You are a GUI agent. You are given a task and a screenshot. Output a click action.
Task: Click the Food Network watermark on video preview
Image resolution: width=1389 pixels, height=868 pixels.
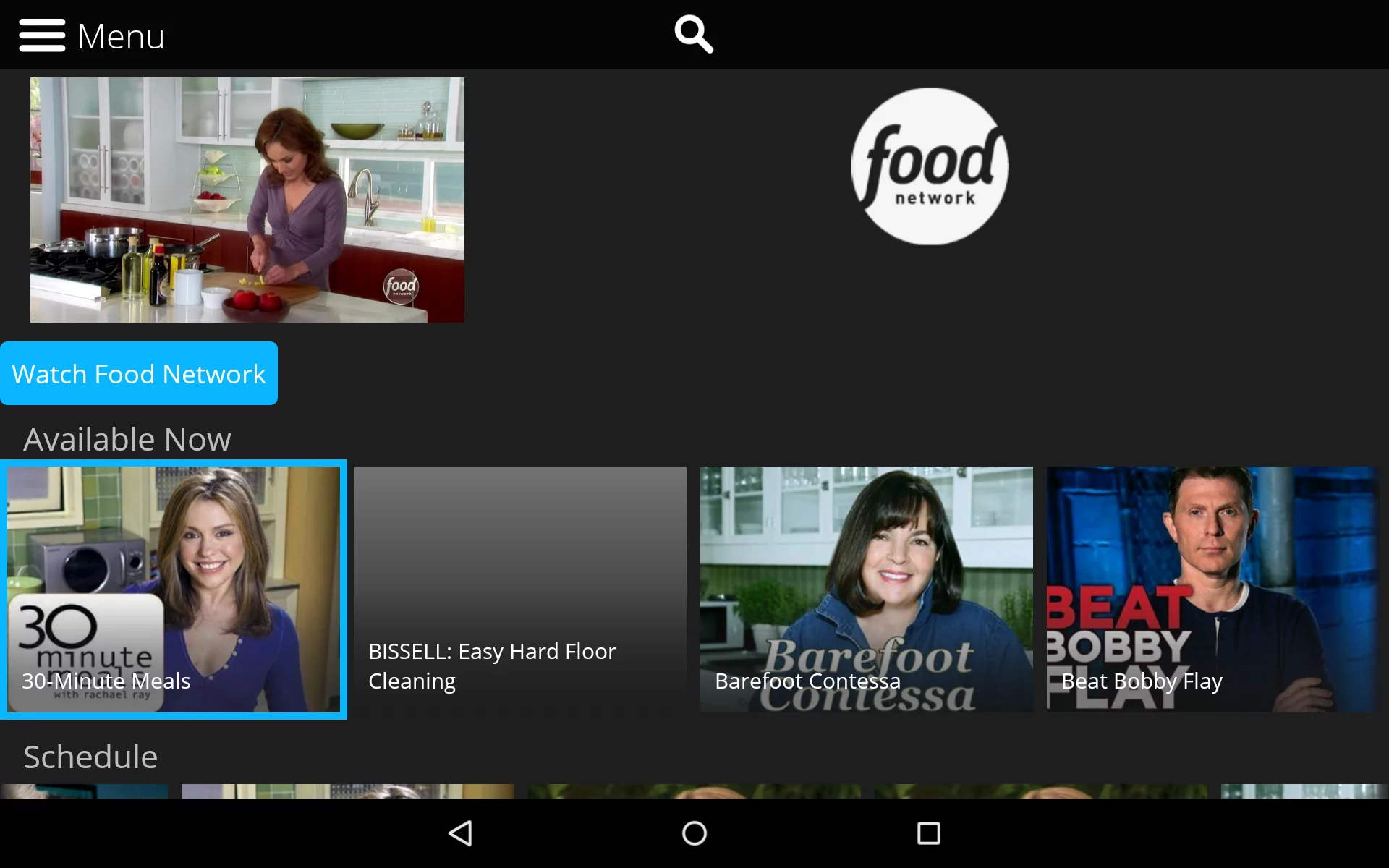point(400,286)
